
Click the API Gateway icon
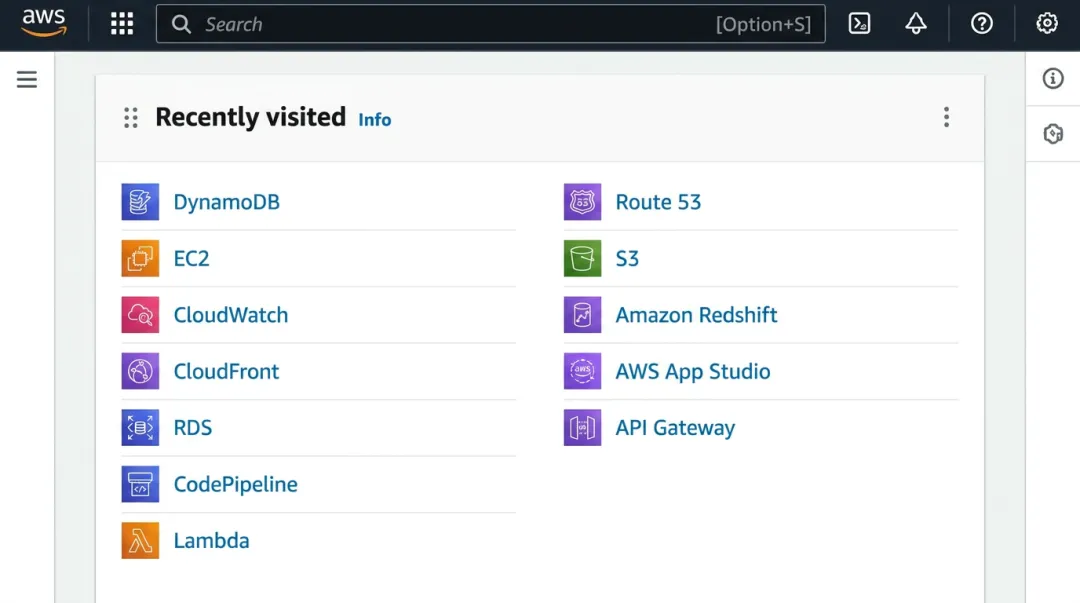[582, 427]
